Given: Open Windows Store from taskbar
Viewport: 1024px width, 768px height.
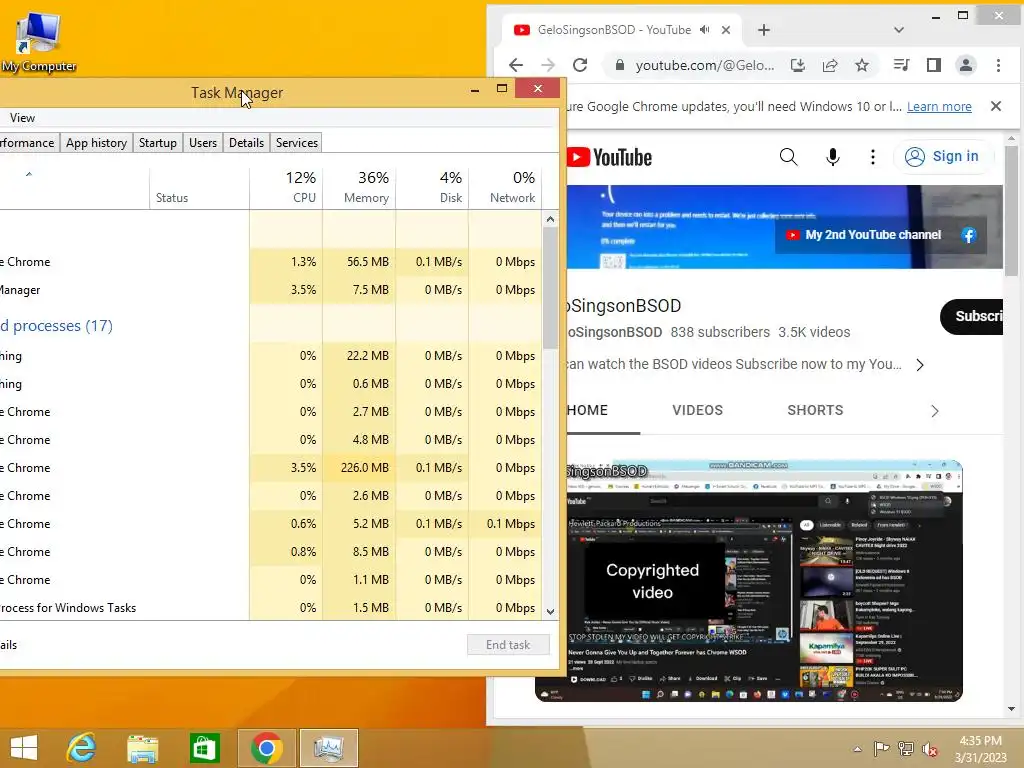Looking at the screenshot, I should 204,748.
